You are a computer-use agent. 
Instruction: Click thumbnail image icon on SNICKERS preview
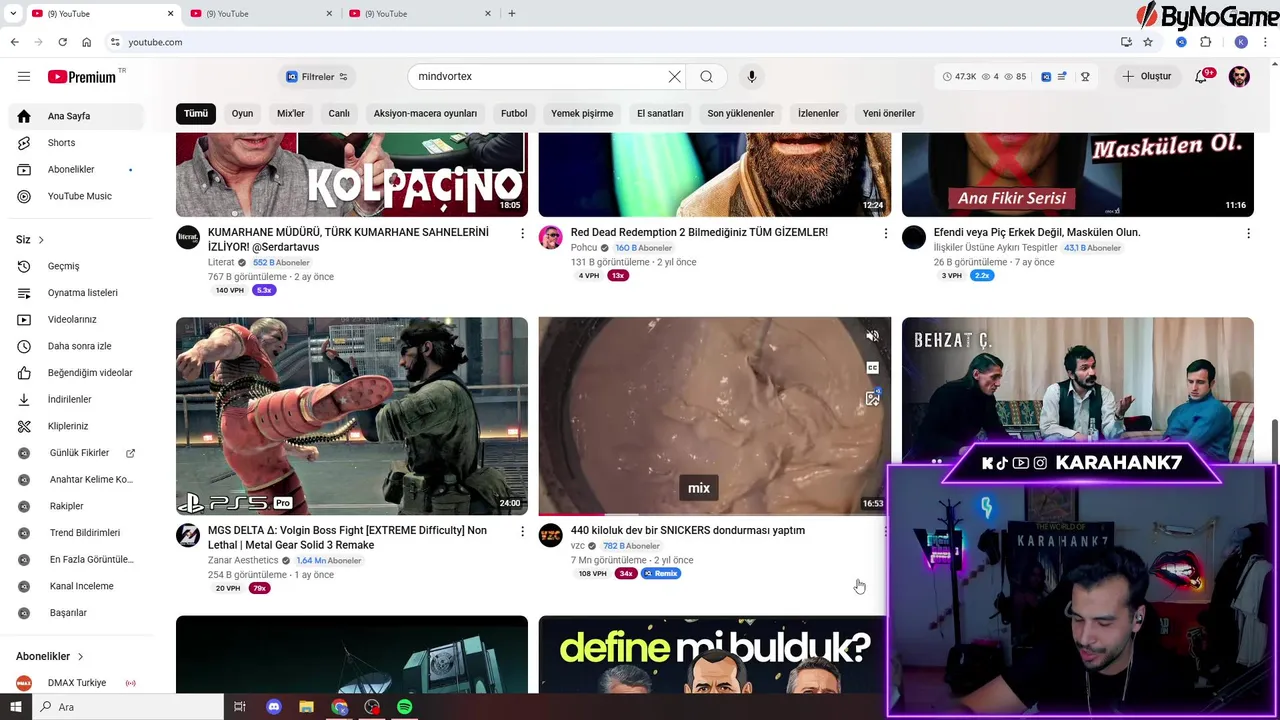pyautogui.click(x=872, y=398)
